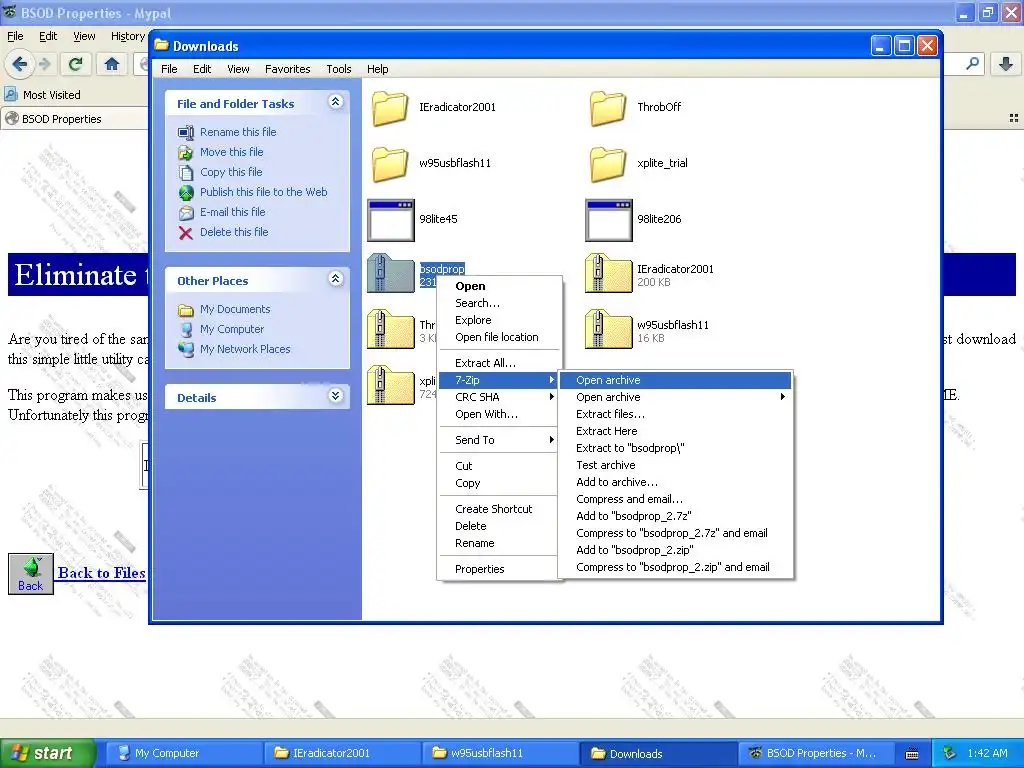The image size is (1024, 768).
Task: Expand second Open archive submenu arrow
Action: pos(782,397)
